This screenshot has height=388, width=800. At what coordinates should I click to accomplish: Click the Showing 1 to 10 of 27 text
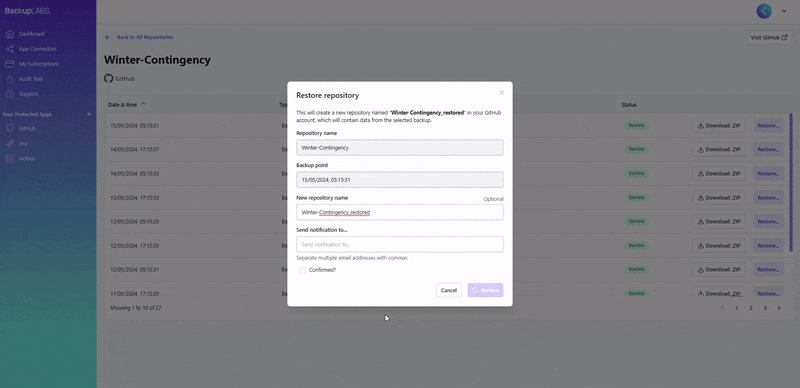click(x=136, y=308)
